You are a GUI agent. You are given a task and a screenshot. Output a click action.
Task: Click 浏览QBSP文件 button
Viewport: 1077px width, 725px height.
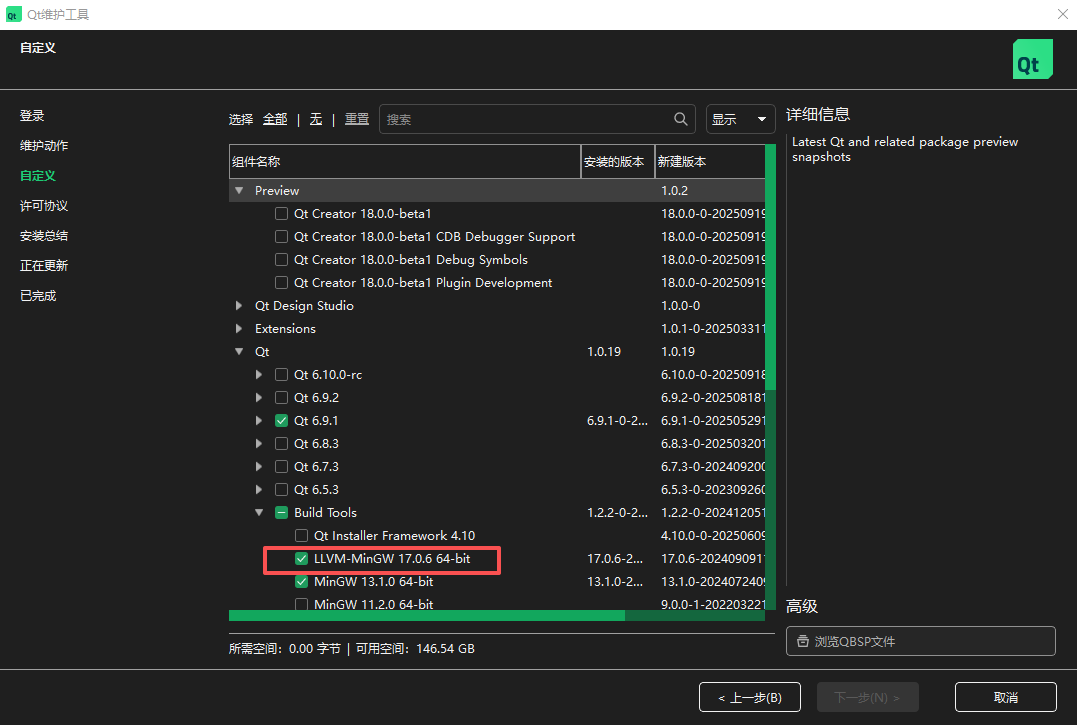(920, 641)
